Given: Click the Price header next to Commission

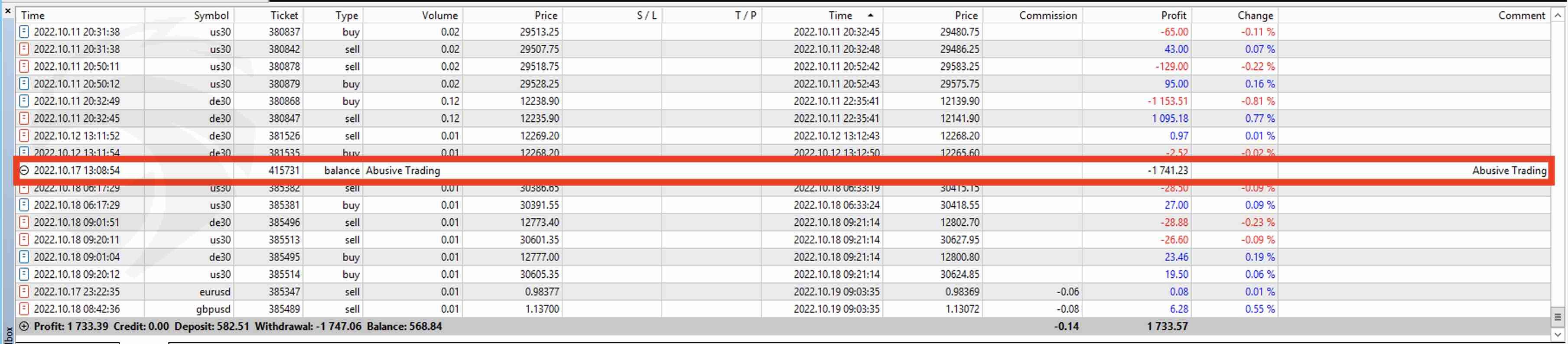Looking at the screenshot, I should pyautogui.click(x=933, y=15).
